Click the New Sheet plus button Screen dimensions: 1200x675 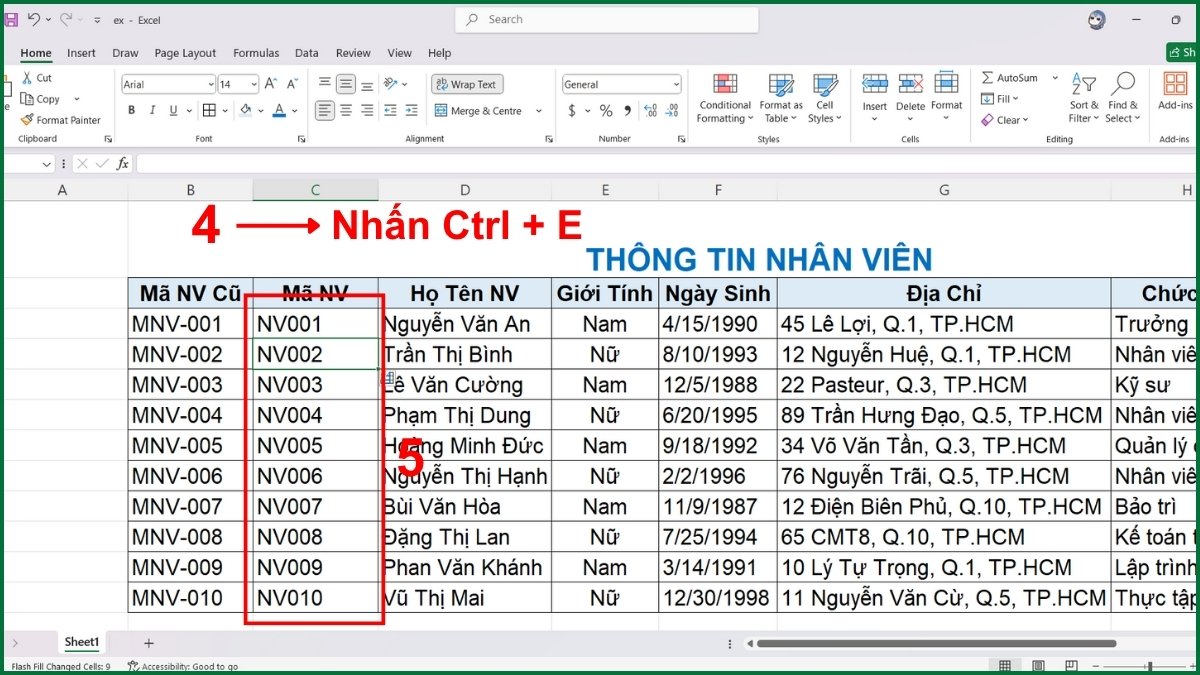point(148,642)
